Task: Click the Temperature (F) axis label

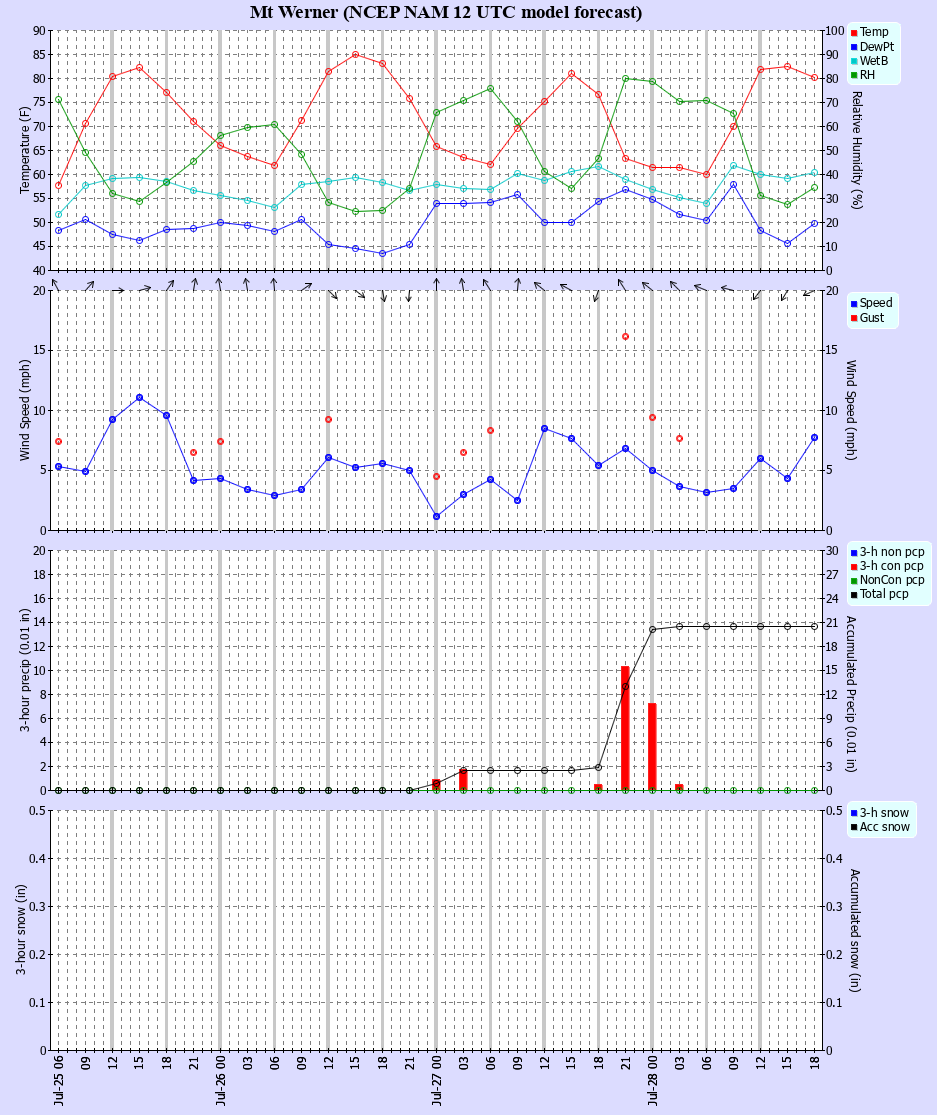Action: click(x=25, y=150)
